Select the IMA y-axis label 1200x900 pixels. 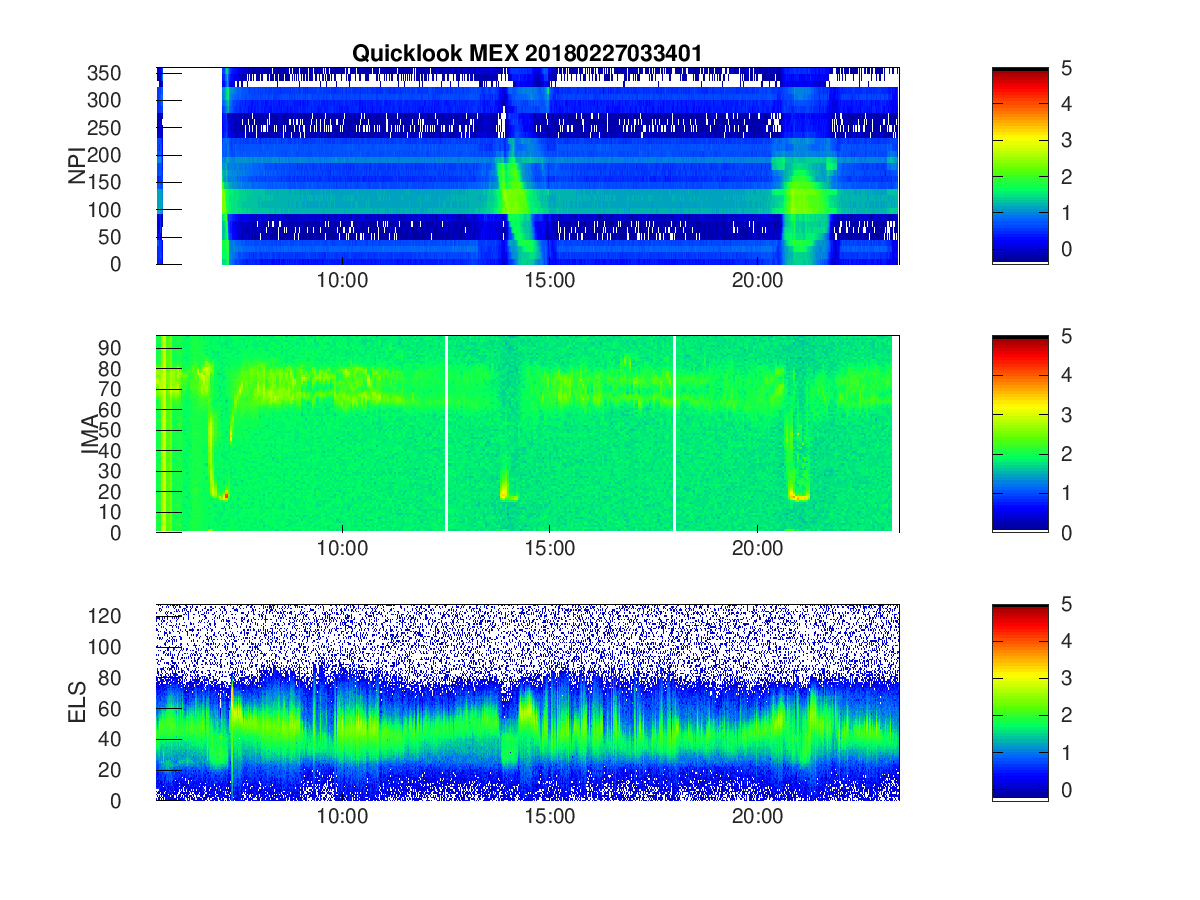tap(90, 435)
